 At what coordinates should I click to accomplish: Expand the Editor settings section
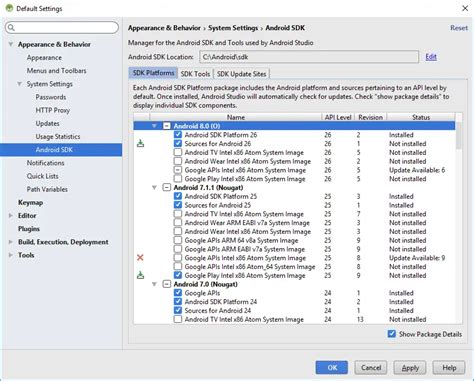tap(11, 216)
